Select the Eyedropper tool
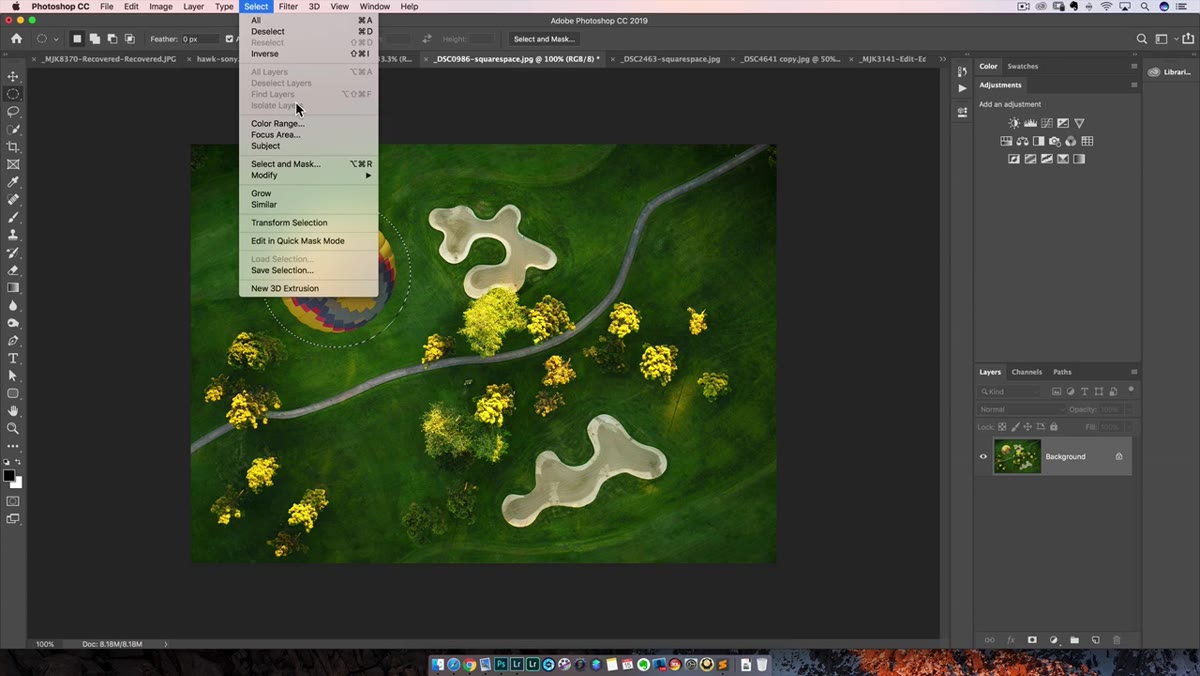 point(13,182)
